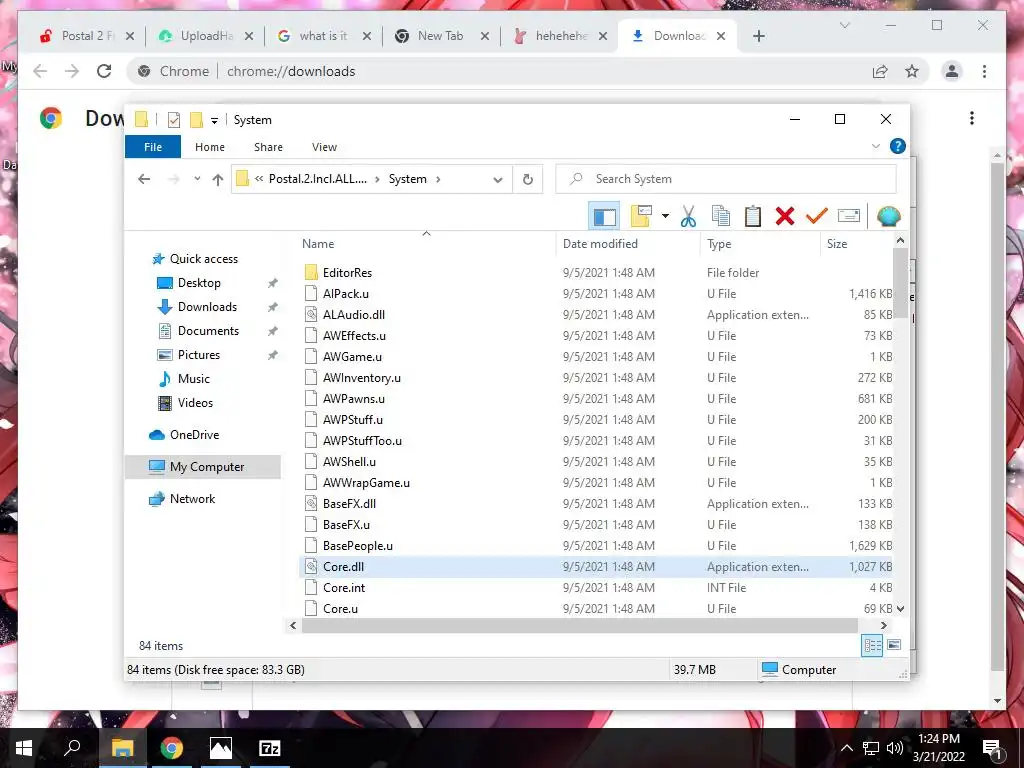This screenshot has width=1024, height=768.
Task: Click the orange checkmark Properties icon
Action: pyautogui.click(x=816, y=216)
